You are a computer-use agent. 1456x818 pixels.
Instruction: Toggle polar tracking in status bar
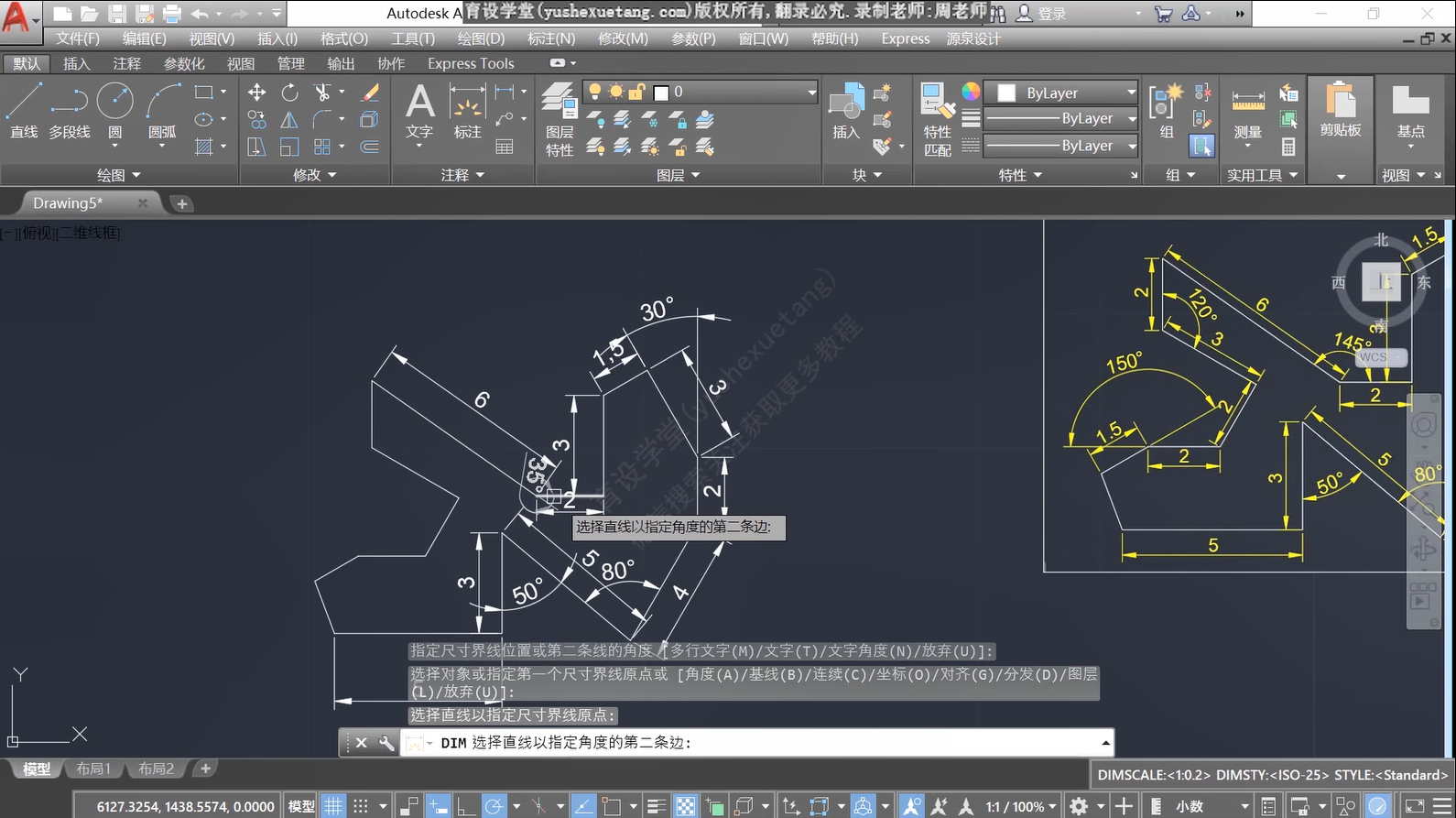coord(494,806)
